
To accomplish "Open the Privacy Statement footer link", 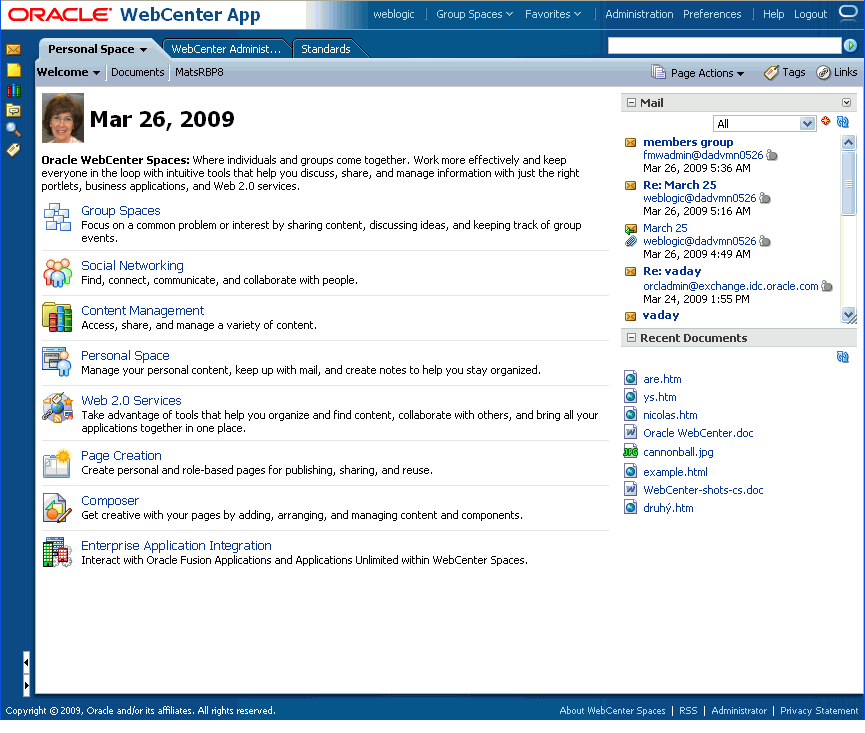I will pos(819,710).
